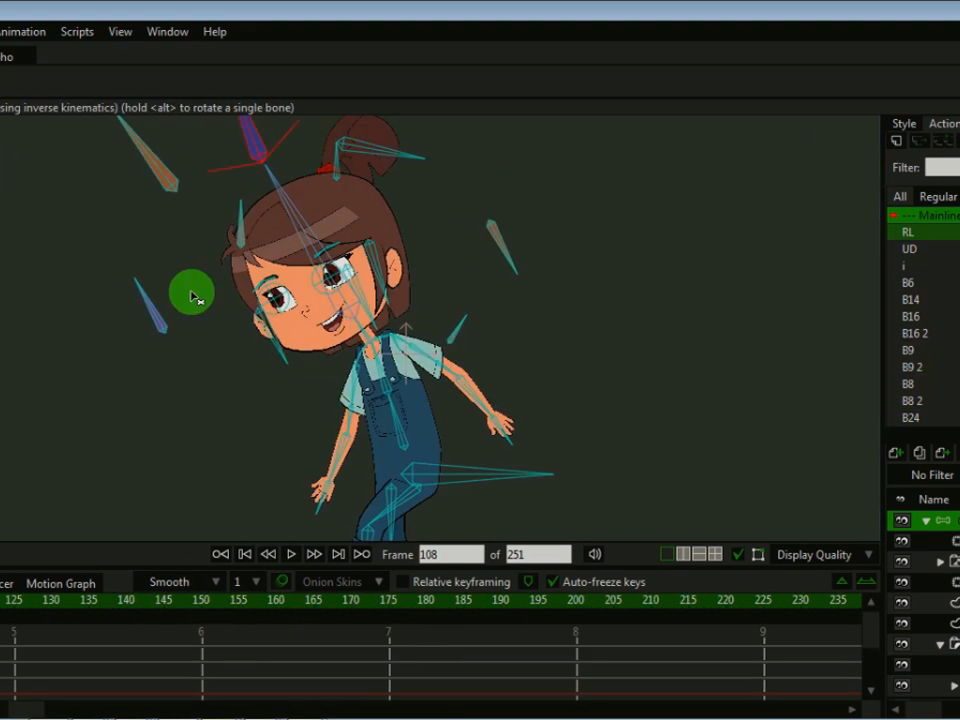960x720 pixels.
Task: Toggle the onion skin enable icon
Action: pos(282,581)
